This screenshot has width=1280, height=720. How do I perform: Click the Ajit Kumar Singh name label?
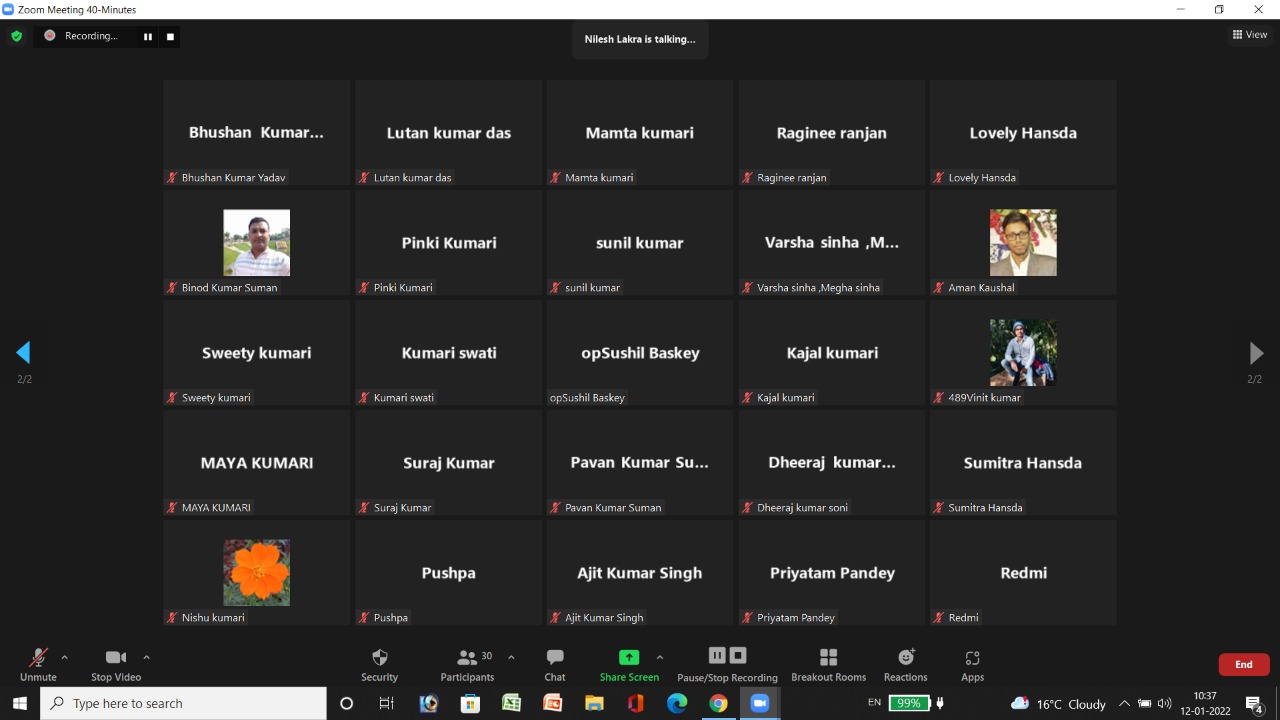[x=604, y=617]
